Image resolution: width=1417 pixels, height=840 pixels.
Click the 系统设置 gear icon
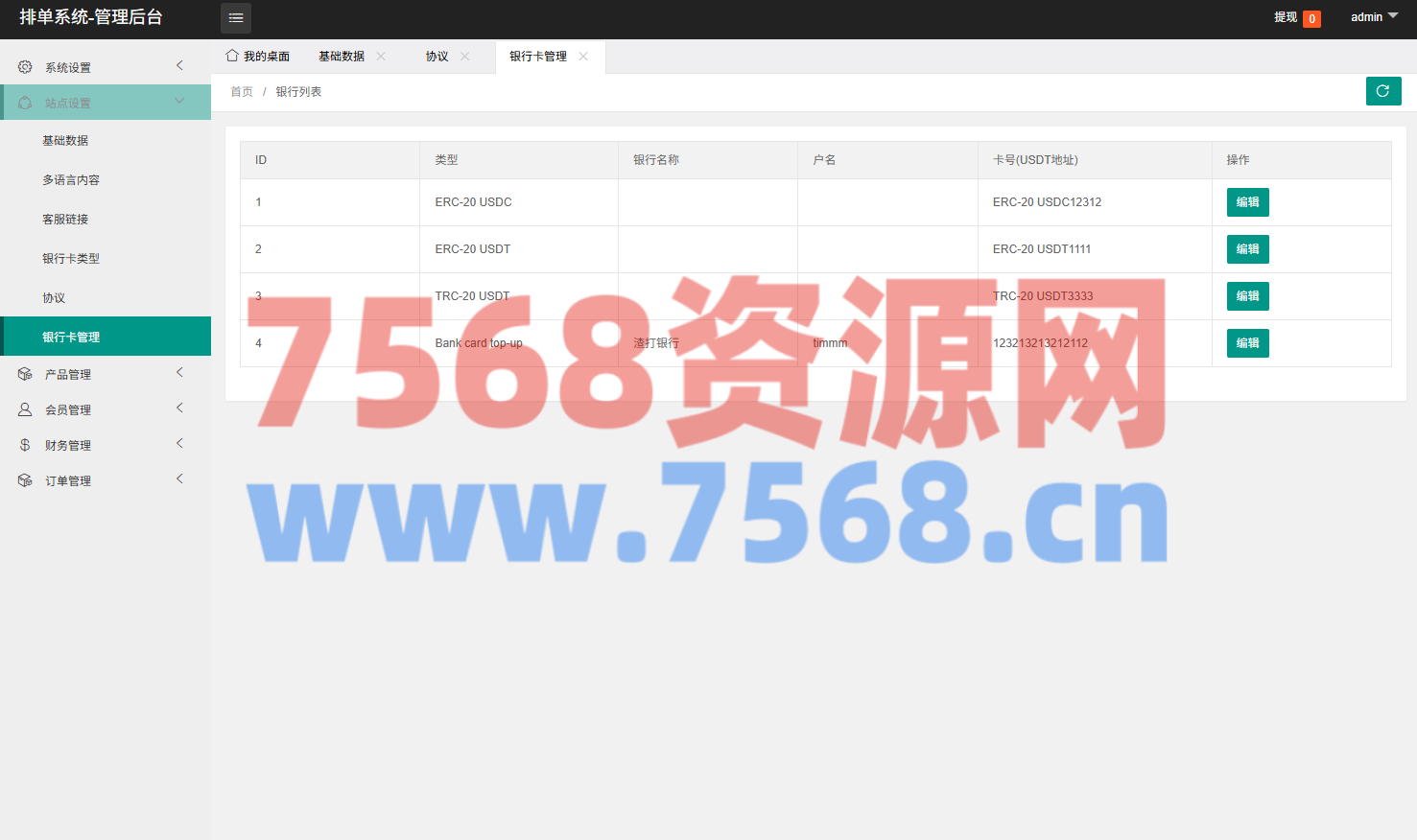click(25, 67)
